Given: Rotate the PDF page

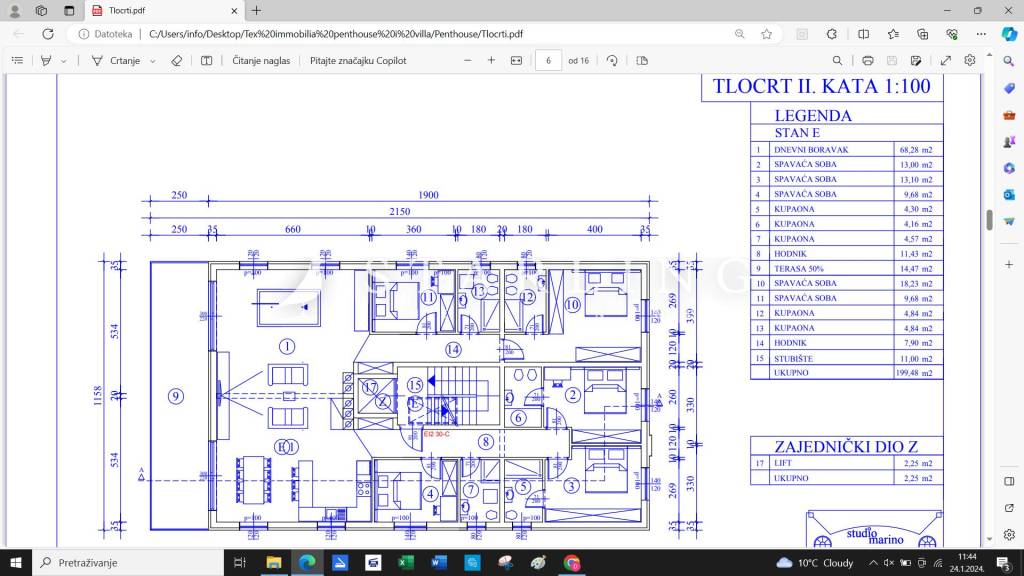Looking at the screenshot, I should pos(612,60).
